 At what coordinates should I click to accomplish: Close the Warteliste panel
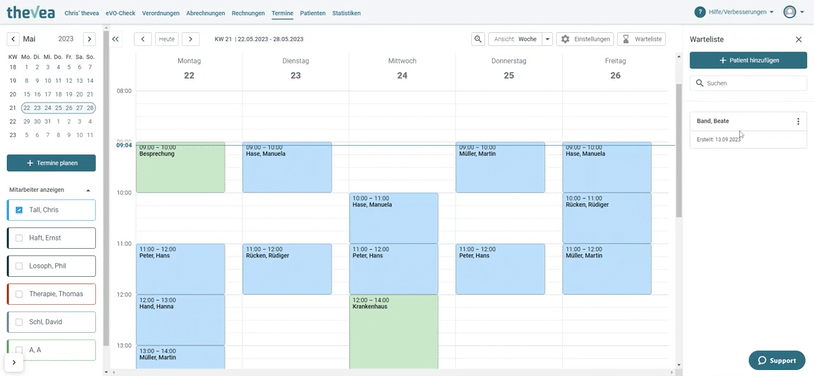pyautogui.click(x=798, y=39)
